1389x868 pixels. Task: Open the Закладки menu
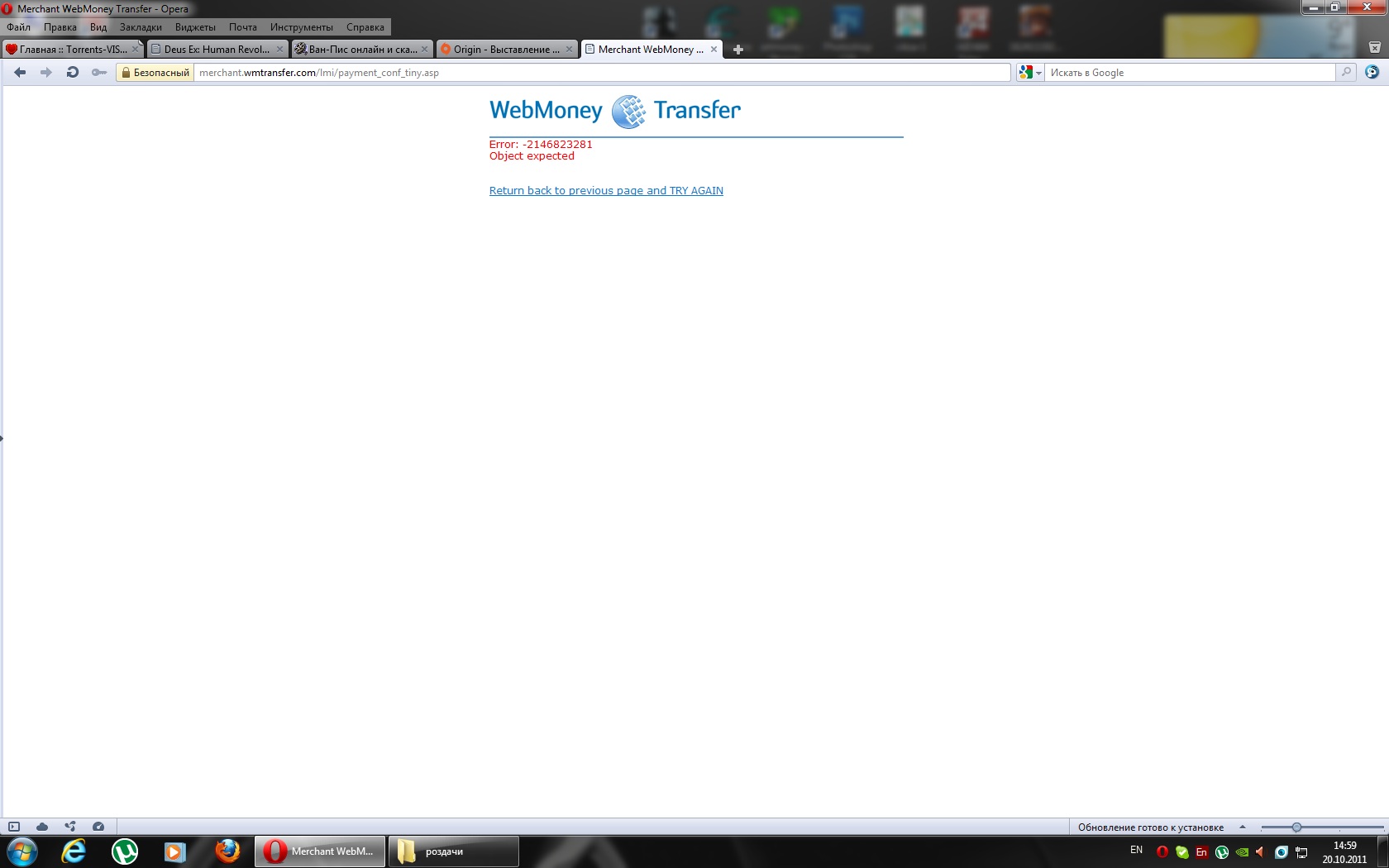click(x=141, y=27)
